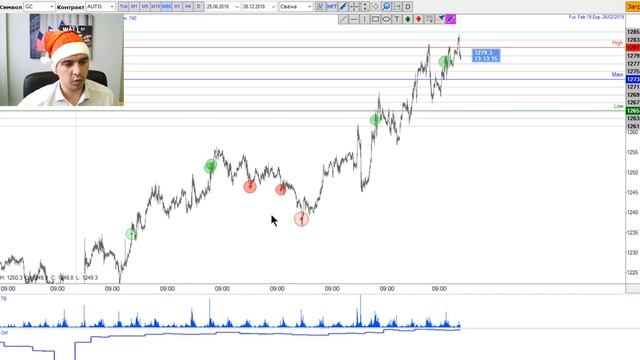
Task: Click the 1250 price axis label
Action: (633, 172)
